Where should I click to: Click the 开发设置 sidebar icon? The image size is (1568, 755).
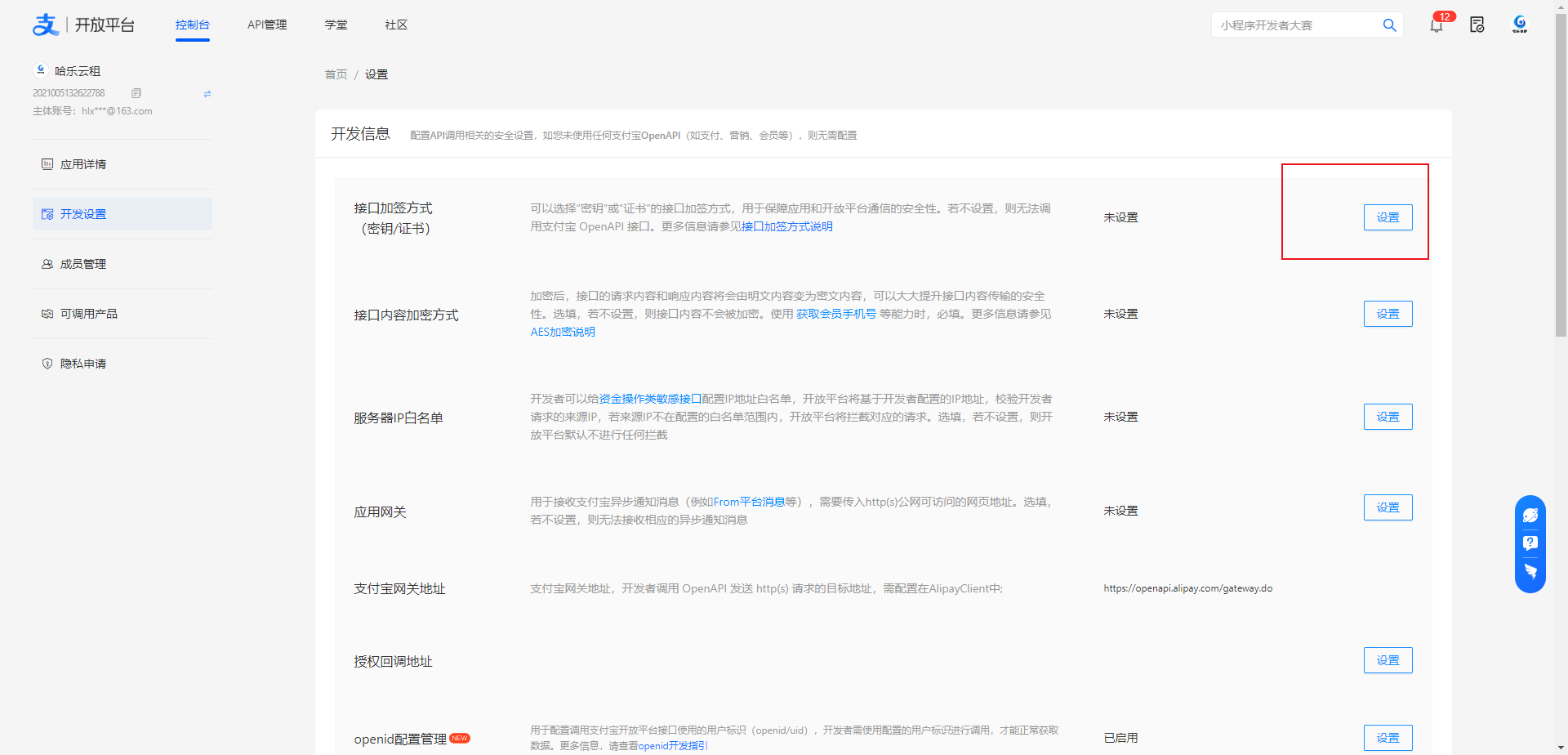47,214
